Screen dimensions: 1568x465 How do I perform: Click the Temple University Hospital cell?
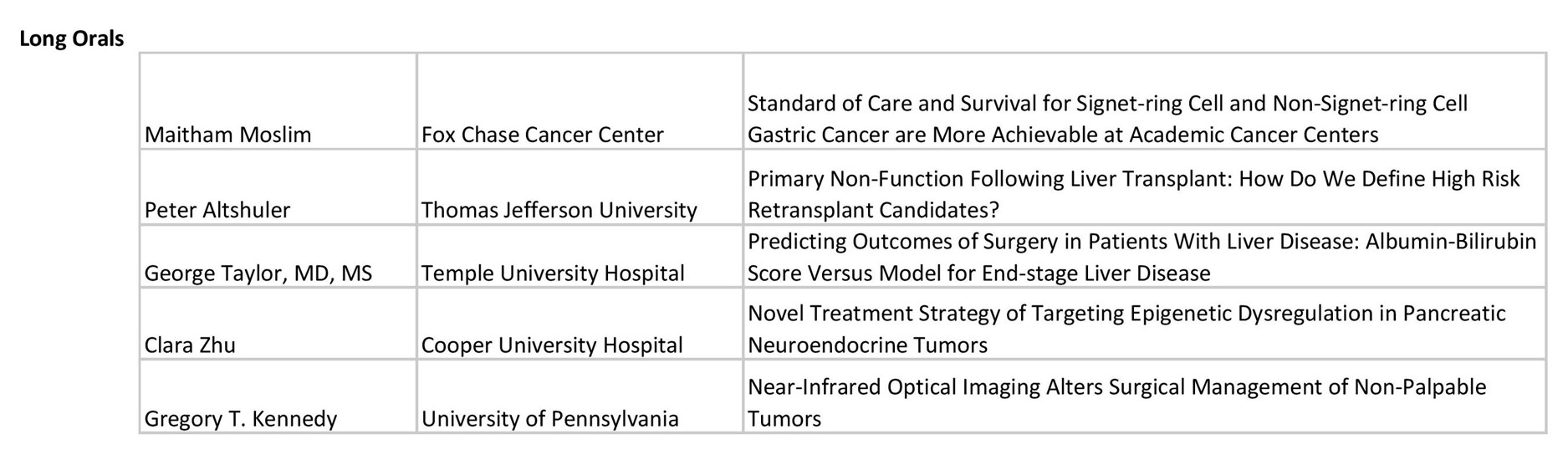[x=580, y=257]
